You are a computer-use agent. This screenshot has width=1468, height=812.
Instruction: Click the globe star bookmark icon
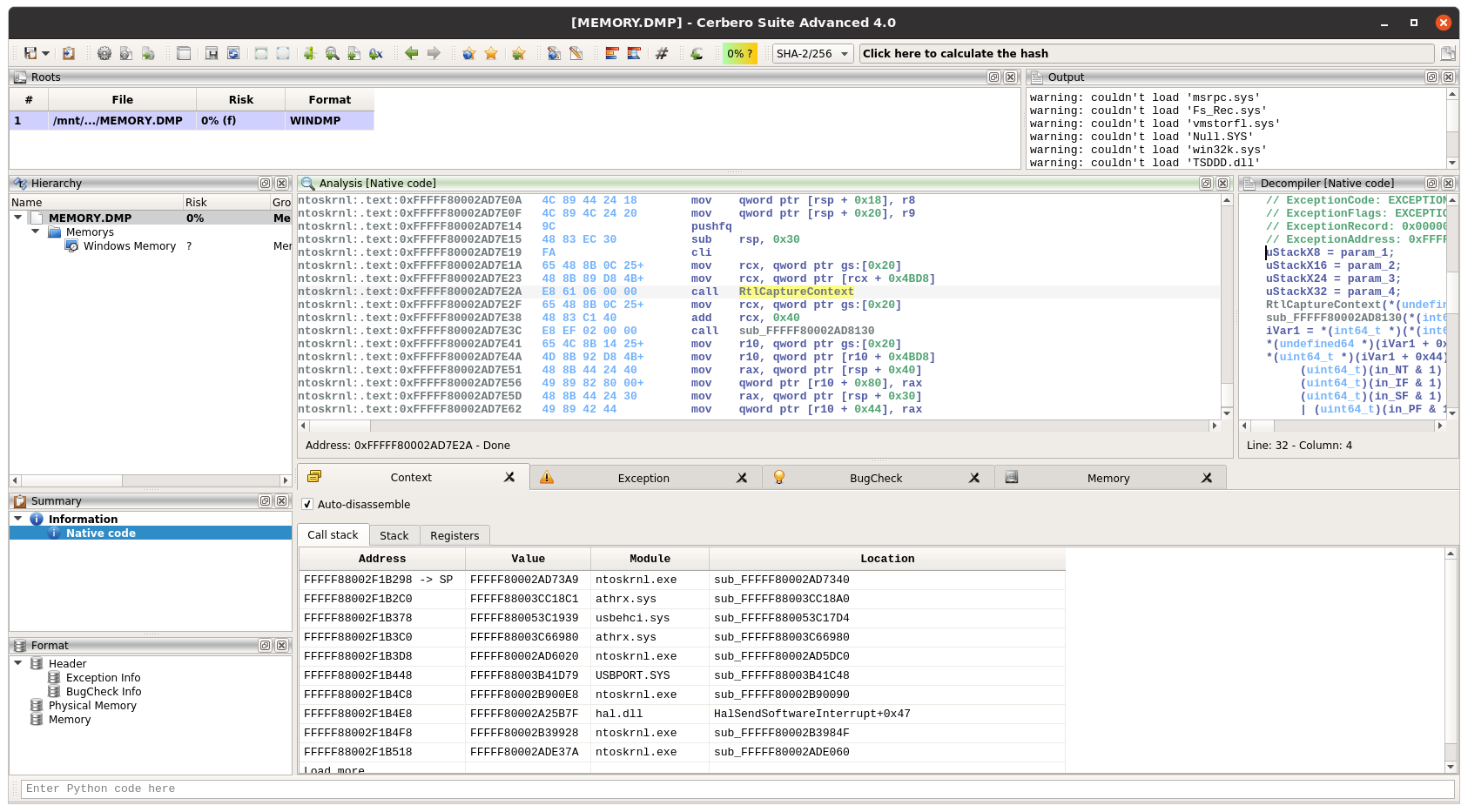tap(469, 53)
